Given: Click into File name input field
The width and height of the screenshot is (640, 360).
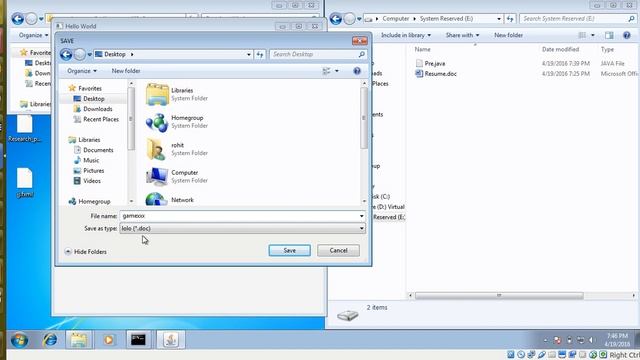Looking at the screenshot, I should [x=239, y=216].
